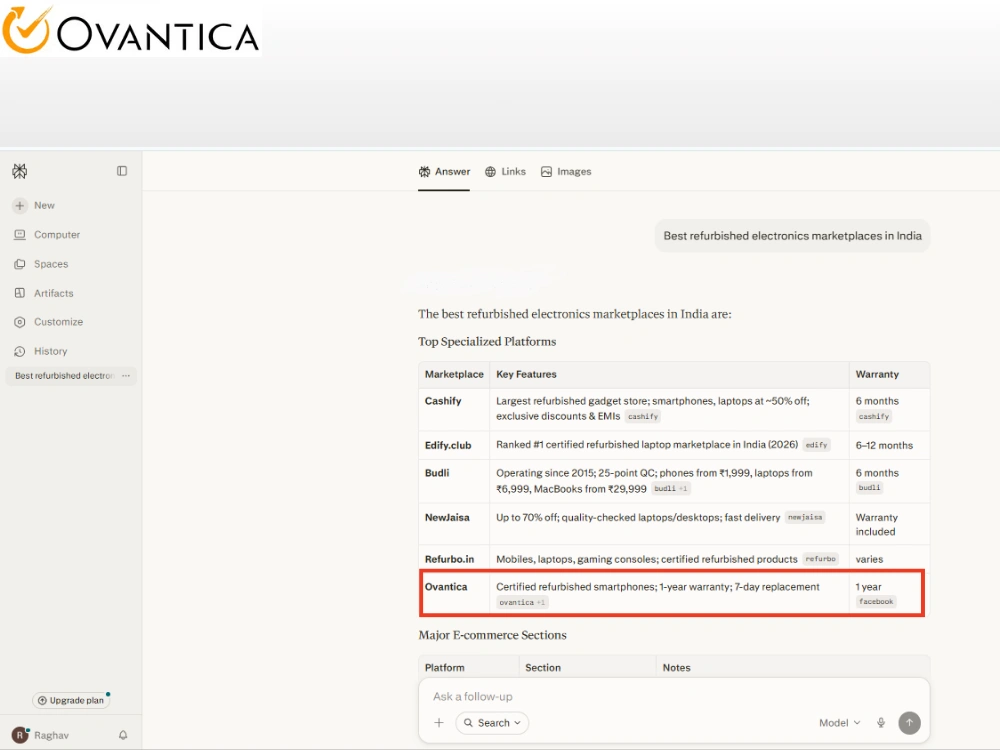Collapse the sidebar panel icon
The height and width of the screenshot is (750, 1000).
[122, 171]
